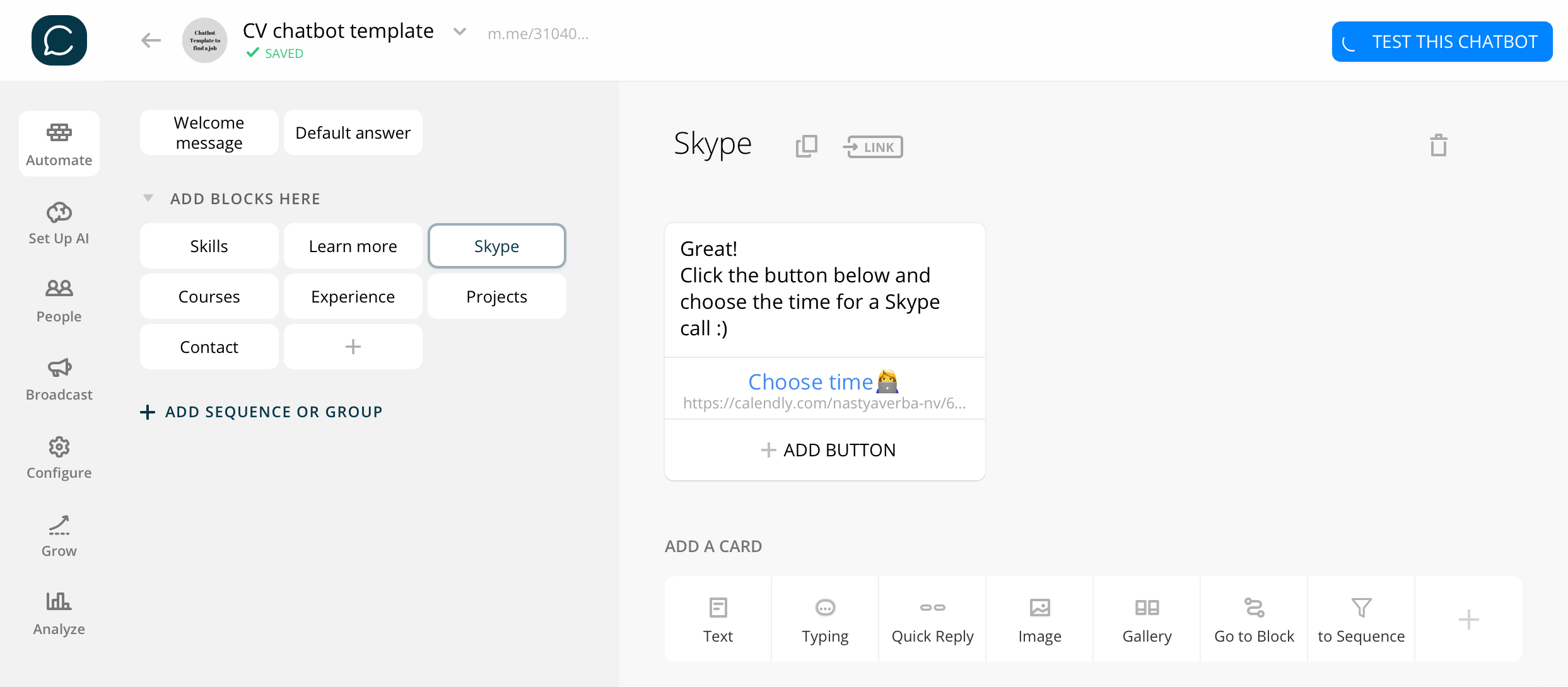Open the Grow section
This screenshot has width=1568, height=687.
tap(59, 534)
